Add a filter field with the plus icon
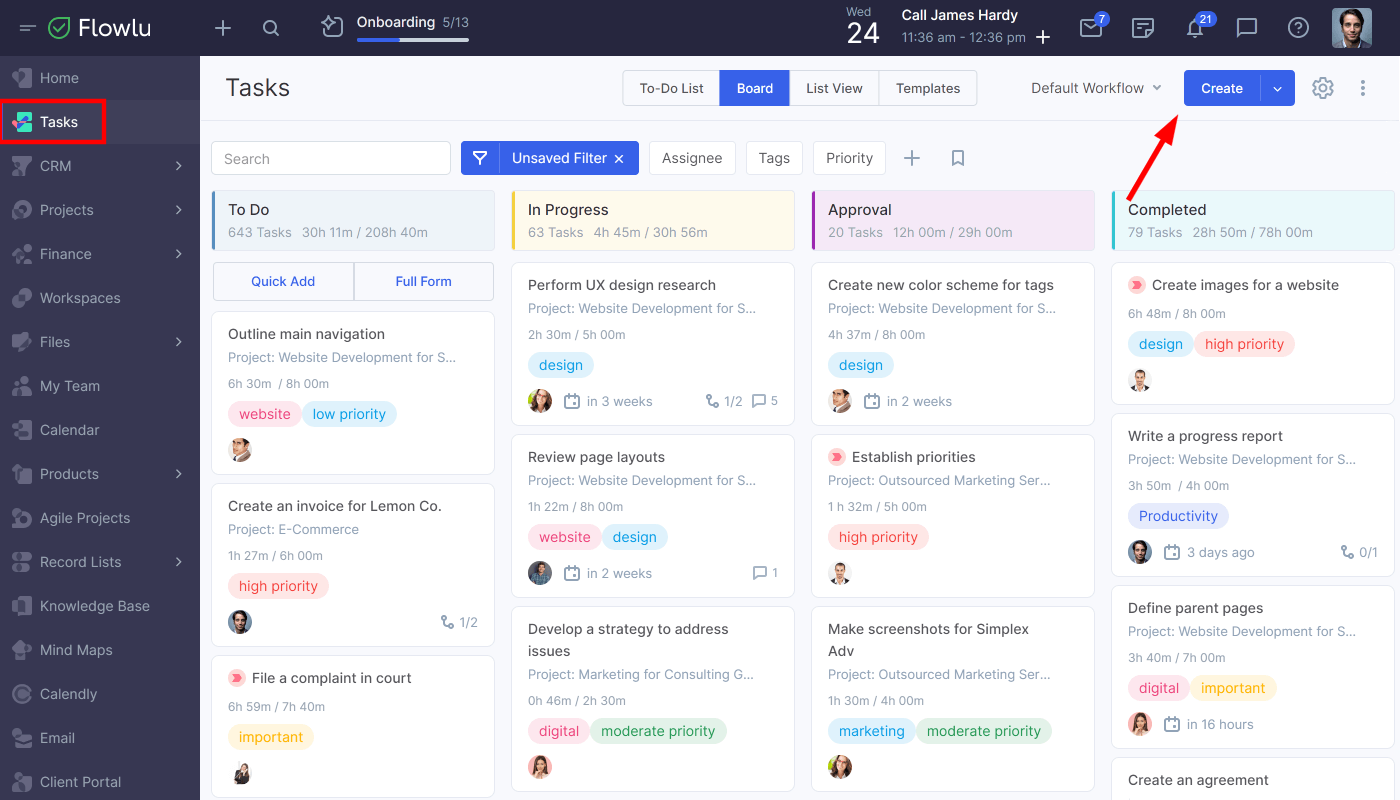Viewport: 1400px width, 800px height. coord(911,158)
